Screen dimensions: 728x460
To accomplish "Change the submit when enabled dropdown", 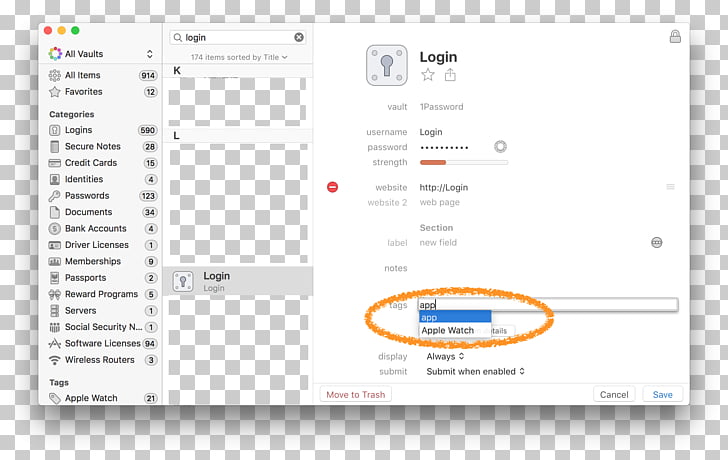I will tap(475, 371).
